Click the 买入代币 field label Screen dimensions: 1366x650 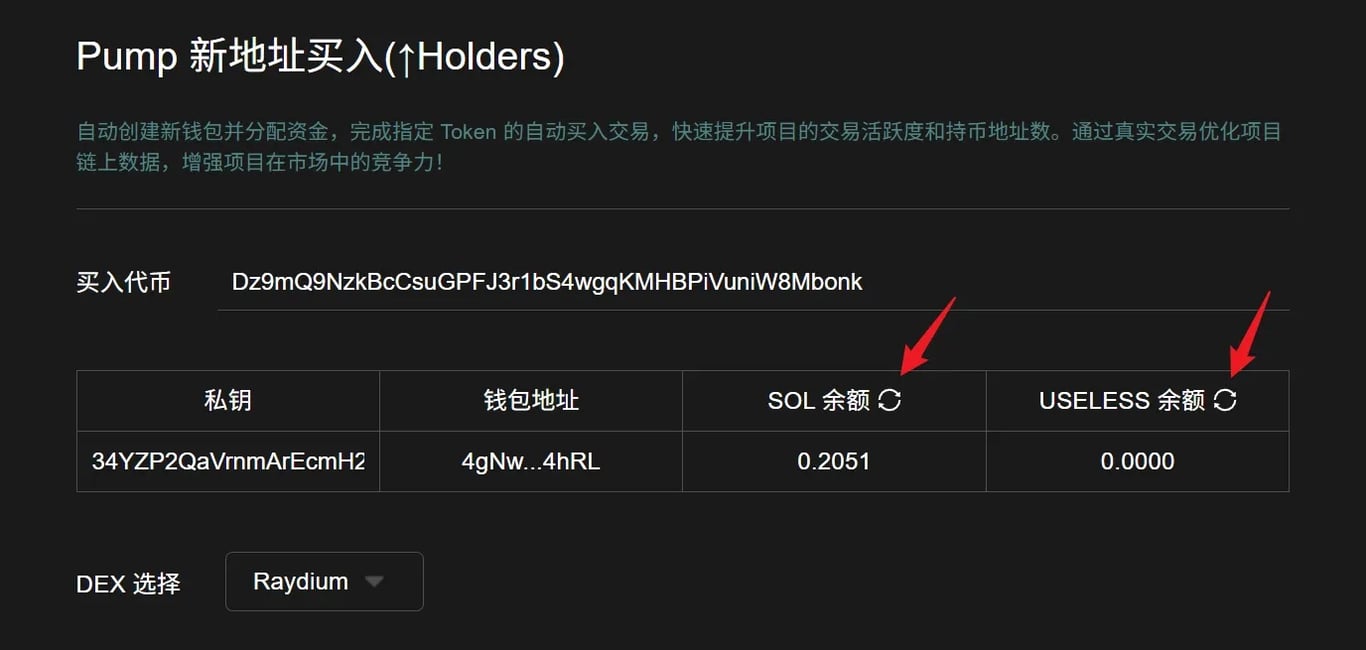point(124,282)
